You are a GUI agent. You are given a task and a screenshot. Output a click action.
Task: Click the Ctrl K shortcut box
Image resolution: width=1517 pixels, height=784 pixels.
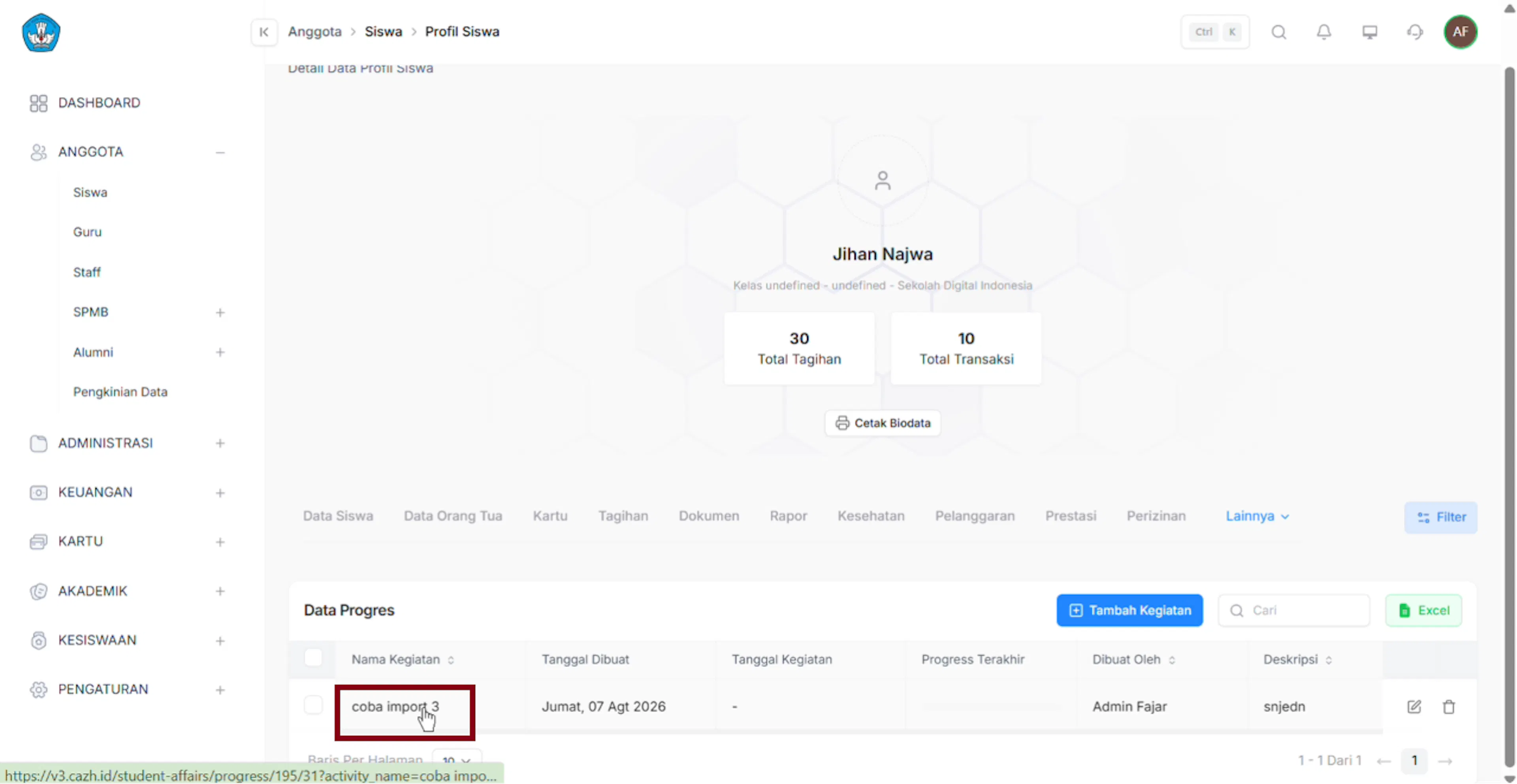(x=1215, y=32)
